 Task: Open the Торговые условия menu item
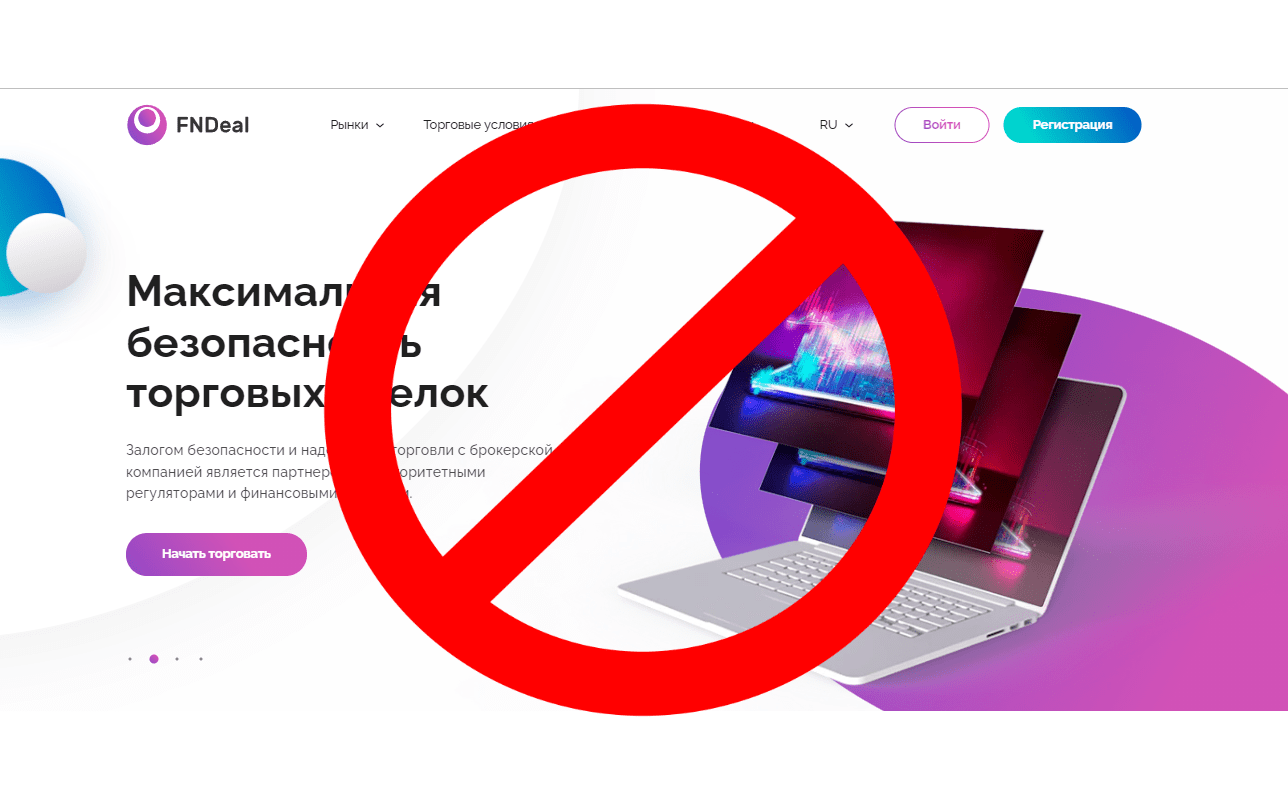pyautogui.click(x=480, y=125)
